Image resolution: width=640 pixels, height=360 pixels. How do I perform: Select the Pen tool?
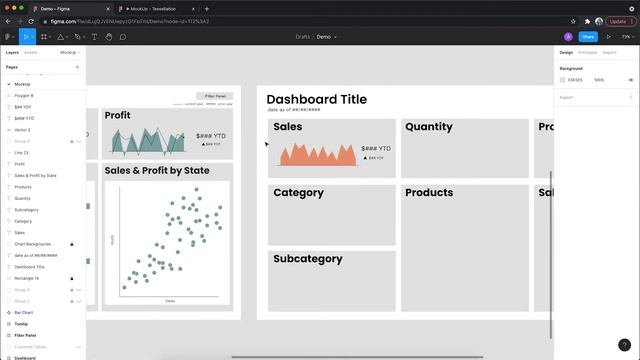77,37
